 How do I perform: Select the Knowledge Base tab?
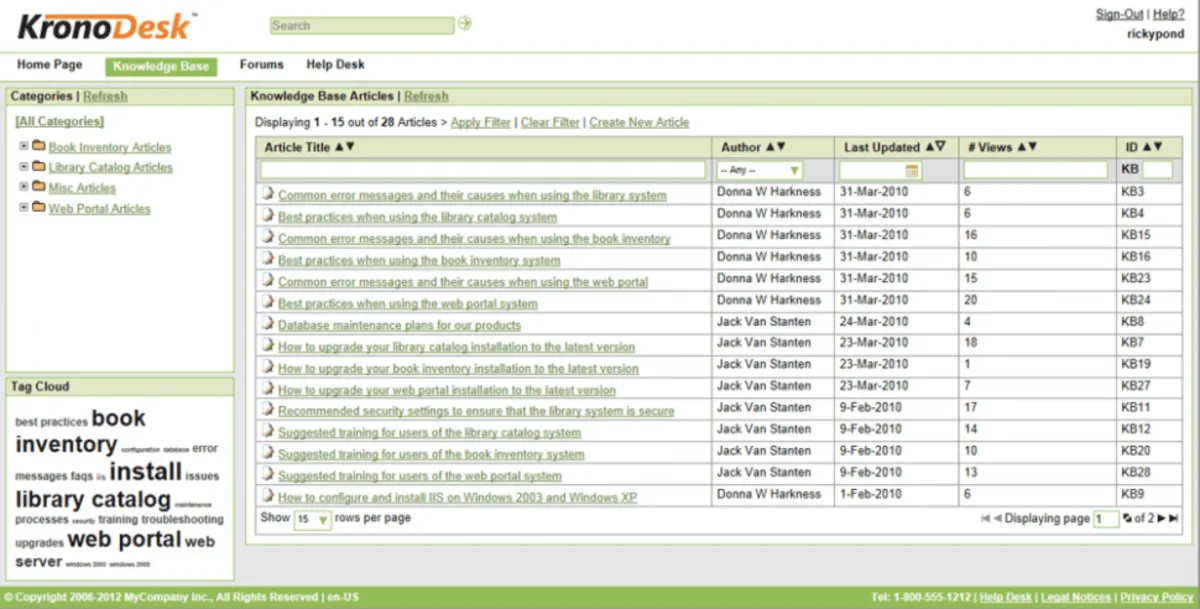[x=161, y=66]
